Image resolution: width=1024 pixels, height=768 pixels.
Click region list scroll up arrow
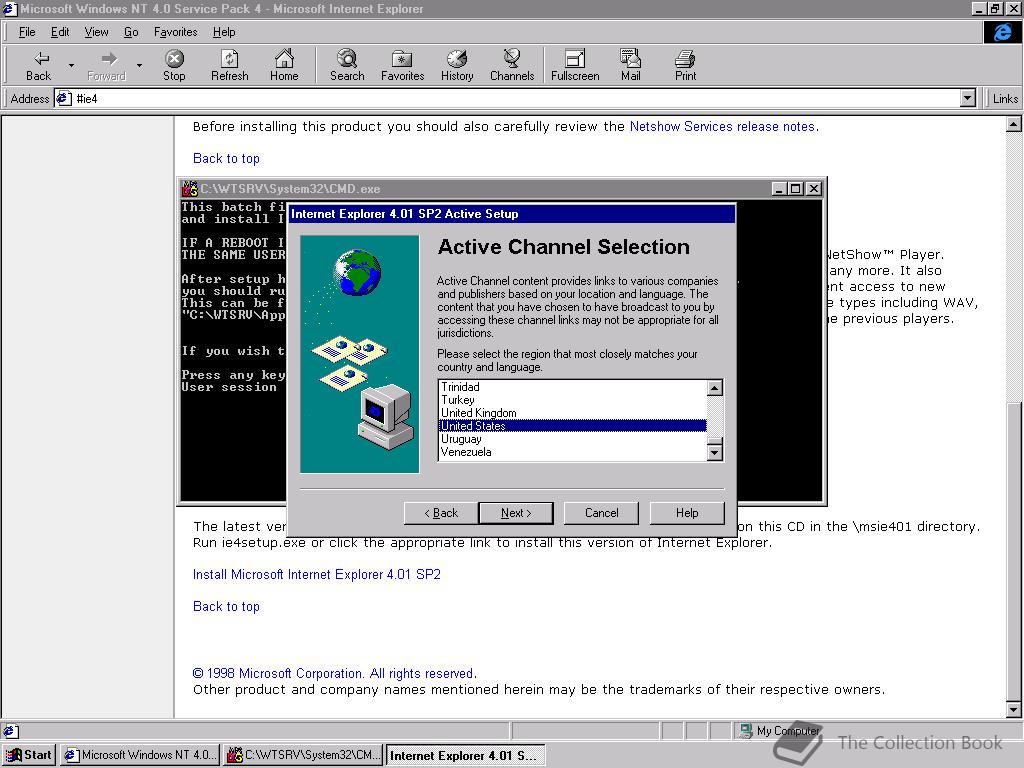pos(715,388)
